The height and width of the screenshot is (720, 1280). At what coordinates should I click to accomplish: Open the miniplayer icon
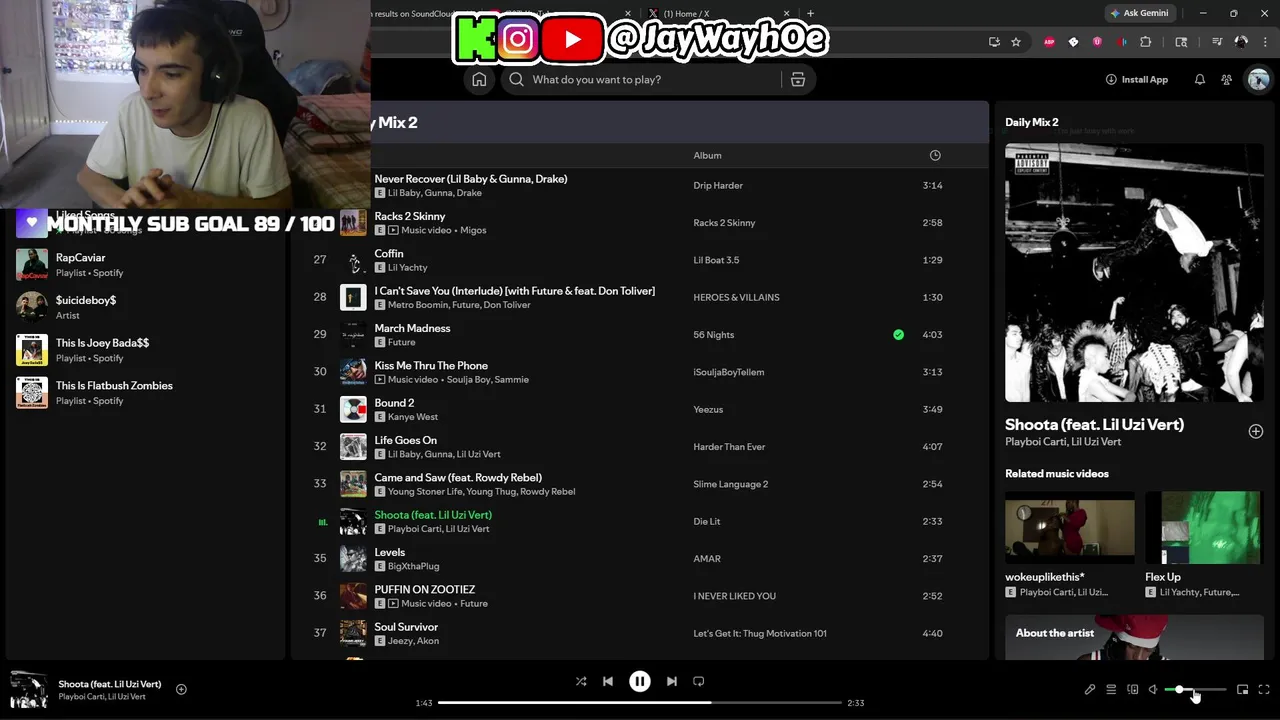pyautogui.click(x=1243, y=689)
